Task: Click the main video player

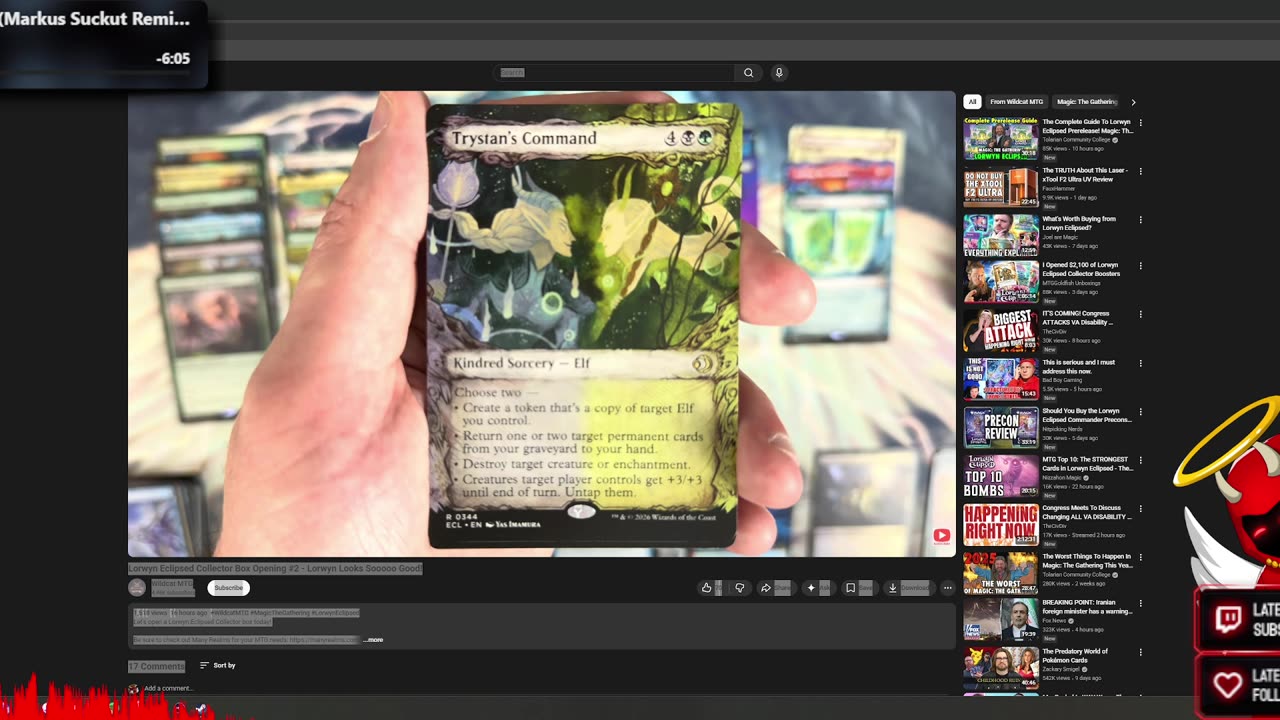Action: (541, 324)
